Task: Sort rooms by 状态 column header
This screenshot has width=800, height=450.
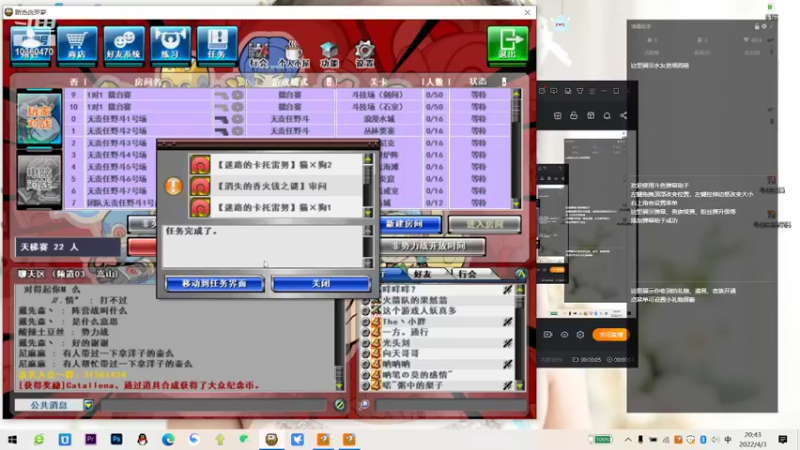Action: pos(478,82)
